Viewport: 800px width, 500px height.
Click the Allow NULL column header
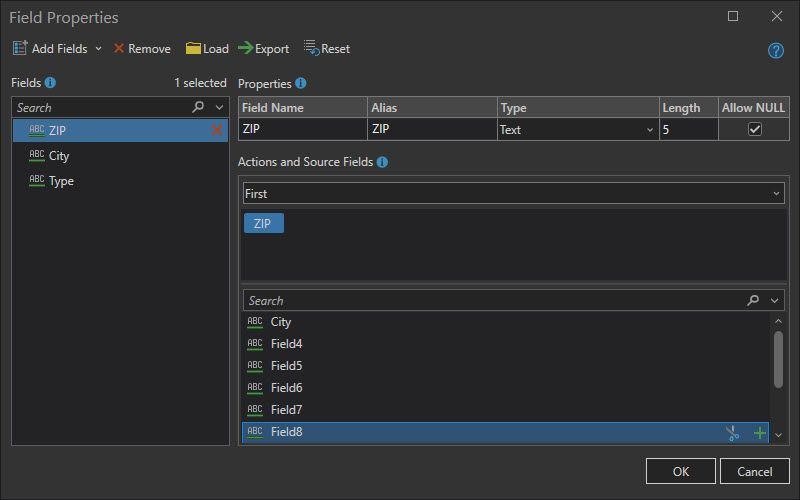point(754,108)
